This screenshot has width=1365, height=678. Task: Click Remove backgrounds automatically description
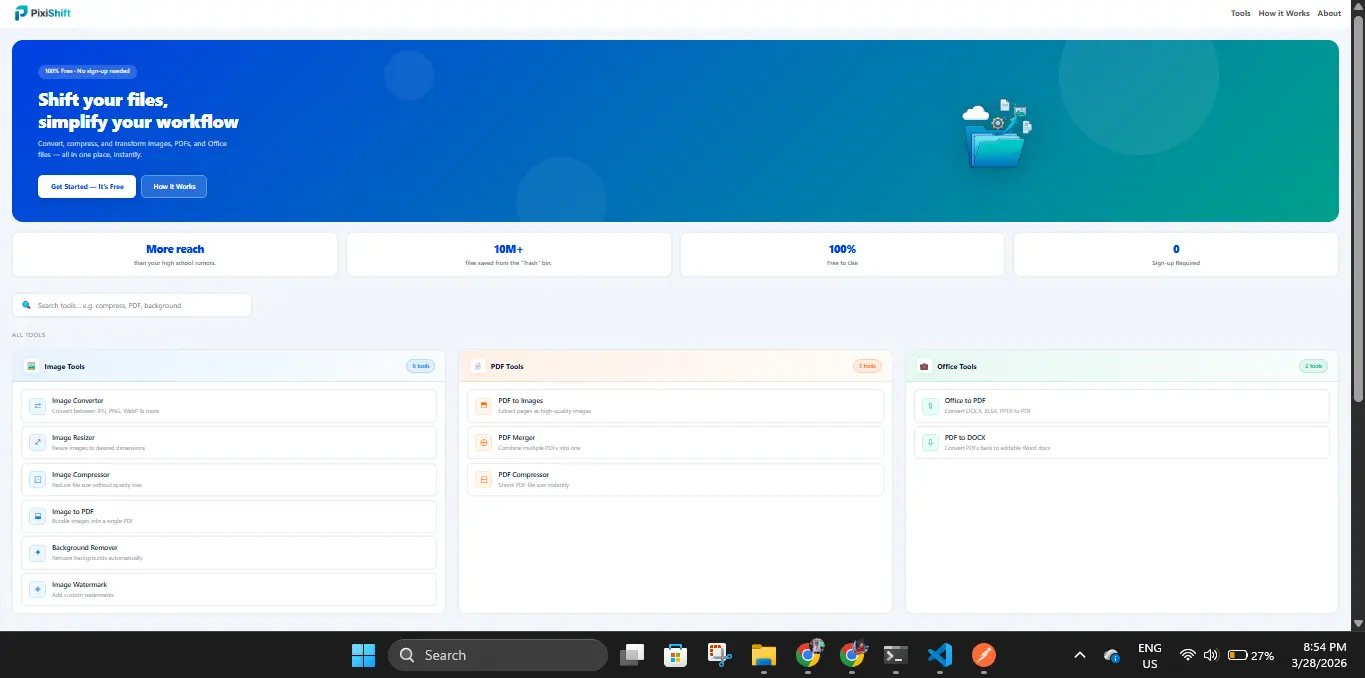pyautogui.click(x=97, y=558)
